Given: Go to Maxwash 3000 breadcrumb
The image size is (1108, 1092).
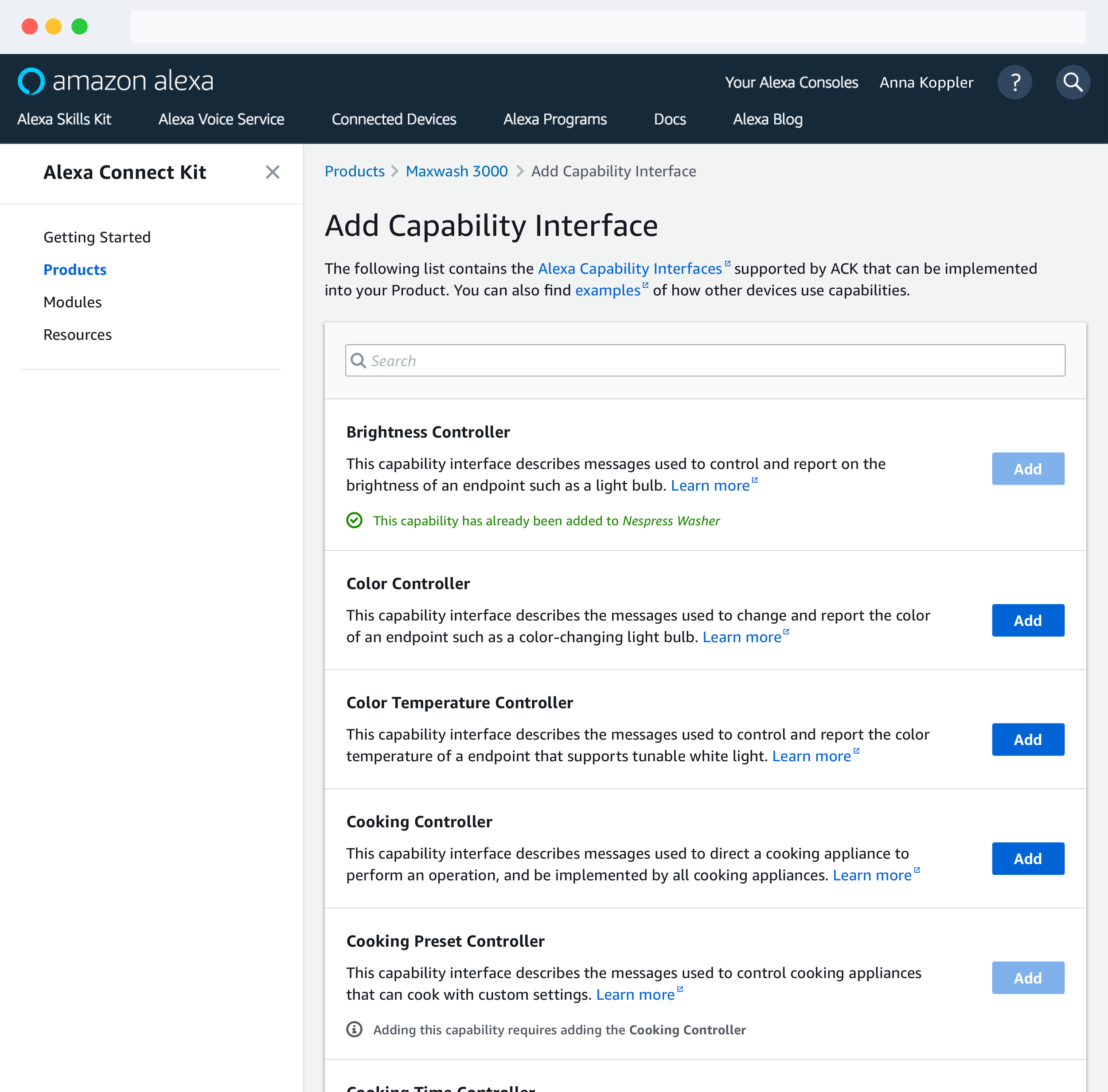Looking at the screenshot, I should click(x=456, y=172).
